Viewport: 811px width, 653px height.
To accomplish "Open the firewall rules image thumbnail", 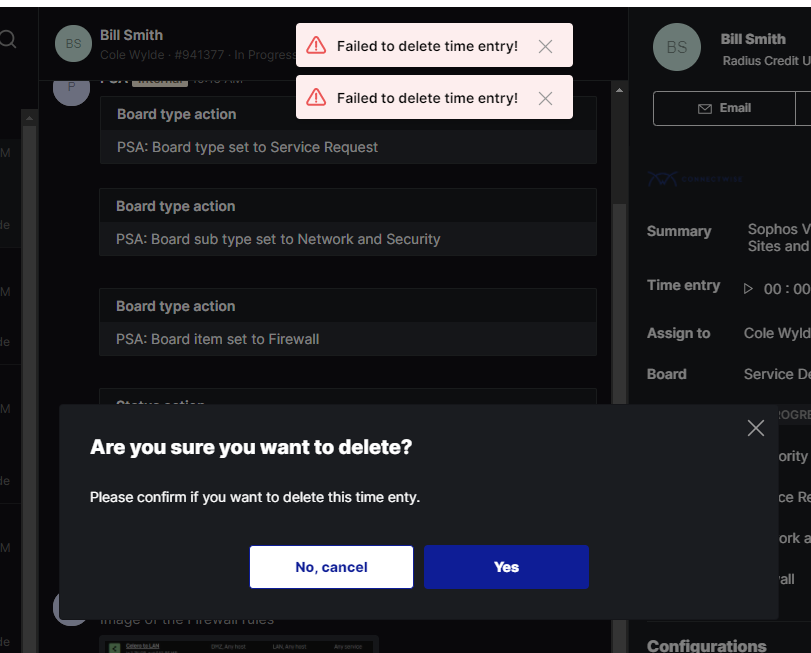I will (x=239, y=644).
